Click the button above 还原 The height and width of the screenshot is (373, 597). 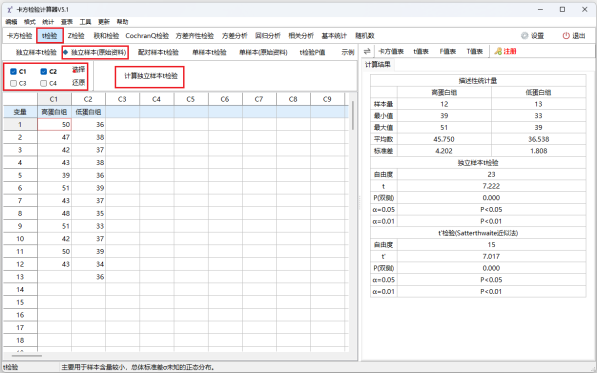[x=79, y=70]
